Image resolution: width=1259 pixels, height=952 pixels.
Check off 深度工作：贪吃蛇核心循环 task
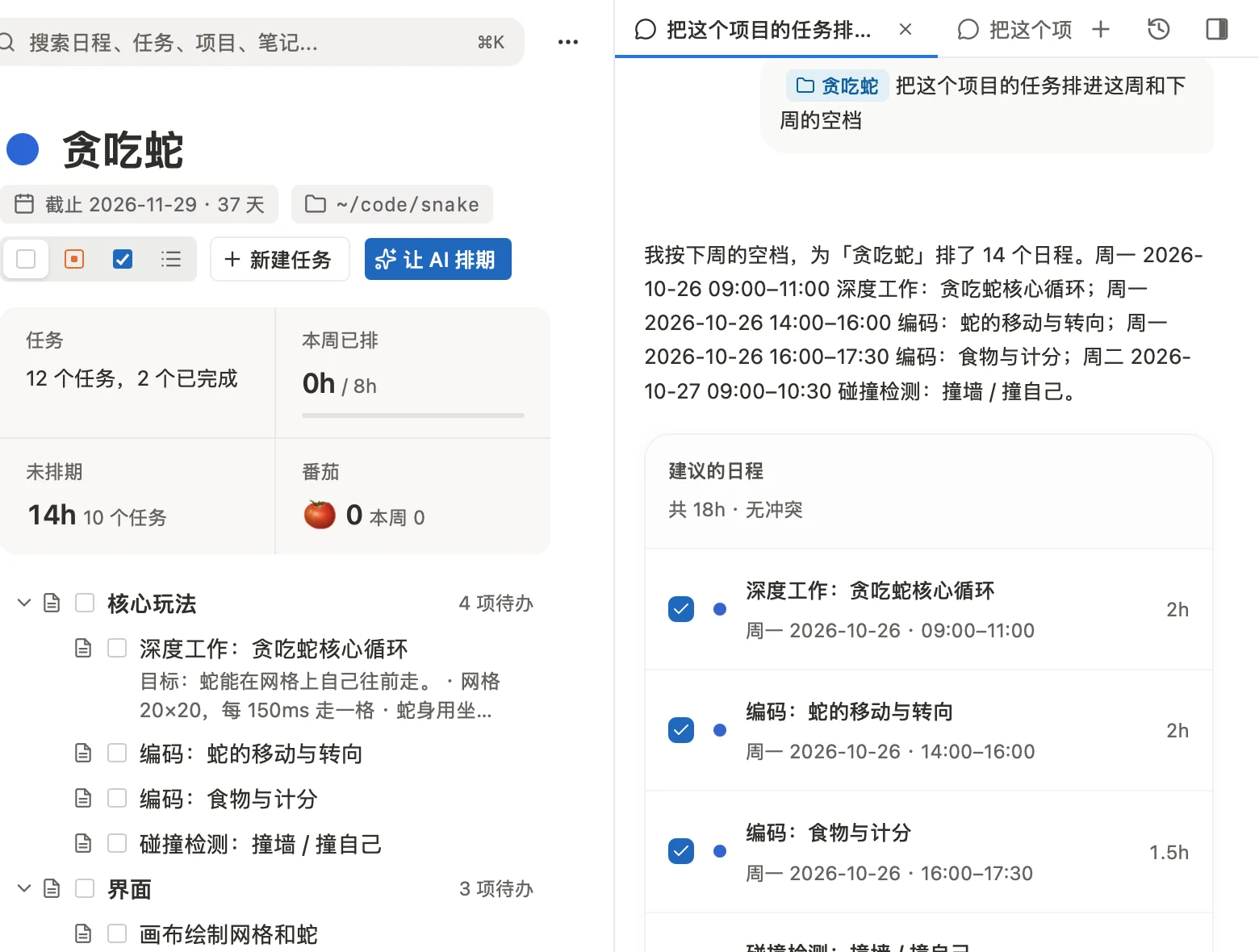coord(117,648)
